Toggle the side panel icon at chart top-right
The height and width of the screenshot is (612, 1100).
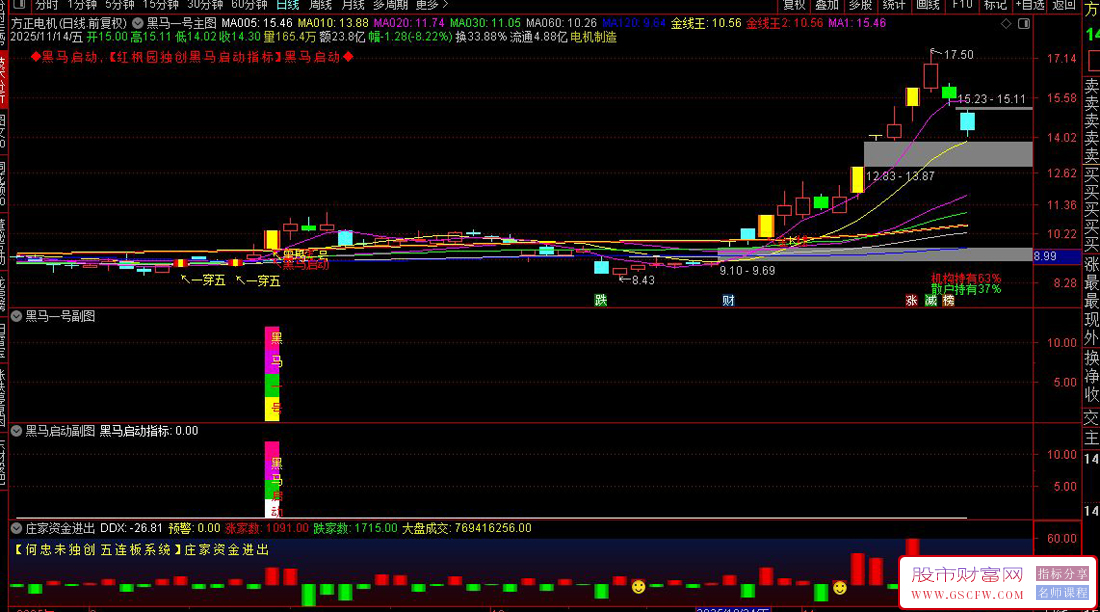pyautogui.click(x=1024, y=24)
